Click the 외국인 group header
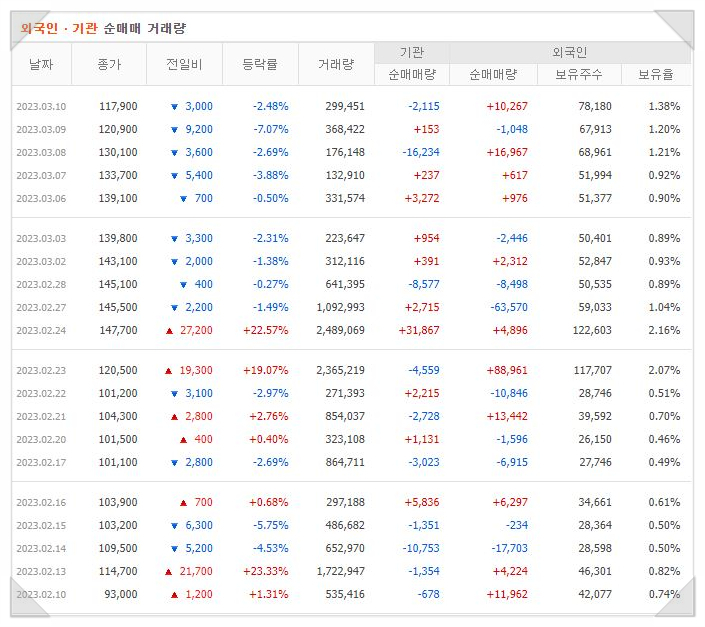This screenshot has height=627, width=705. 570,53
